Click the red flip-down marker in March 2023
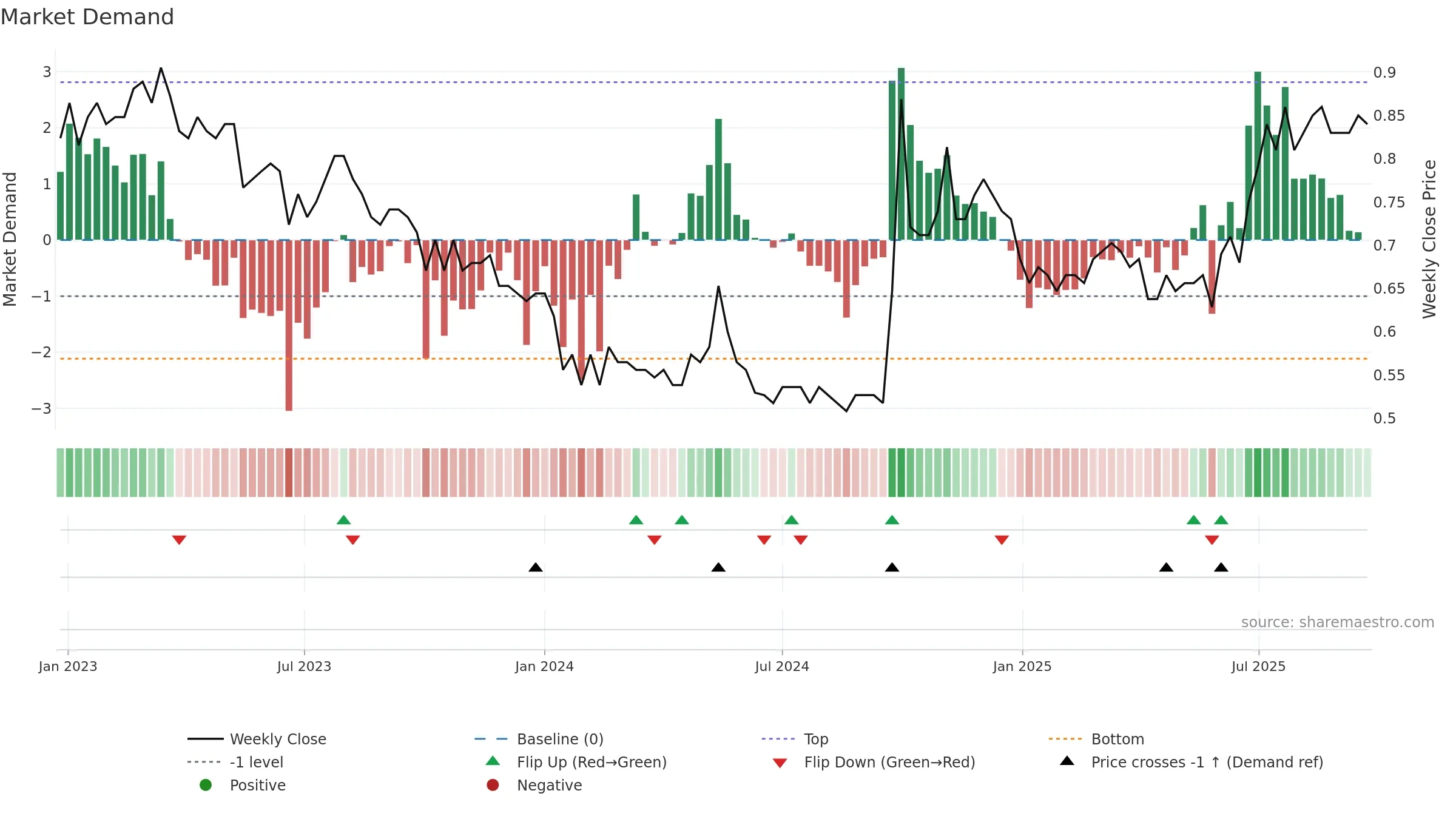Screen dimensions: 1456x819 [179, 540]
